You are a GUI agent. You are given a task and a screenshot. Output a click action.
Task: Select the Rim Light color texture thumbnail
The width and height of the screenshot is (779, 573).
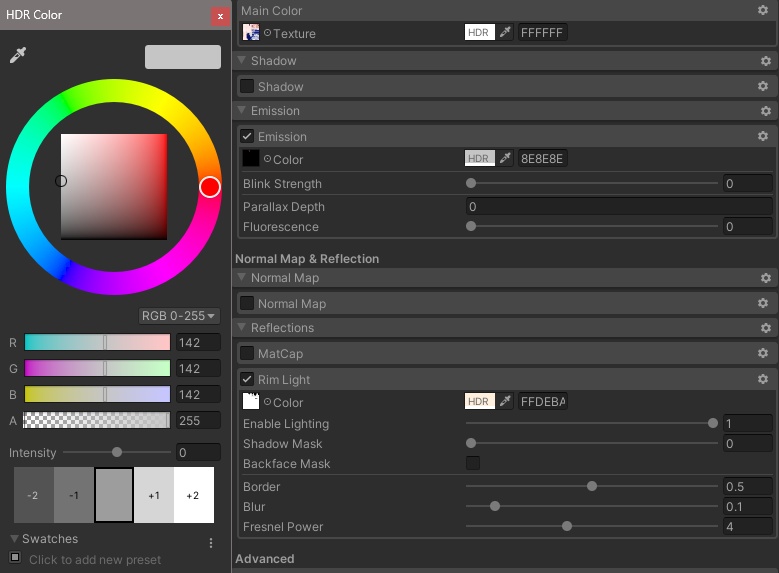251,401
